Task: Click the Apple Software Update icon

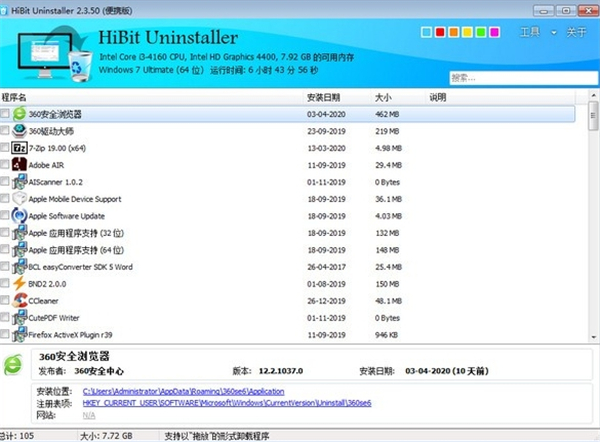Action: (19, 215)
